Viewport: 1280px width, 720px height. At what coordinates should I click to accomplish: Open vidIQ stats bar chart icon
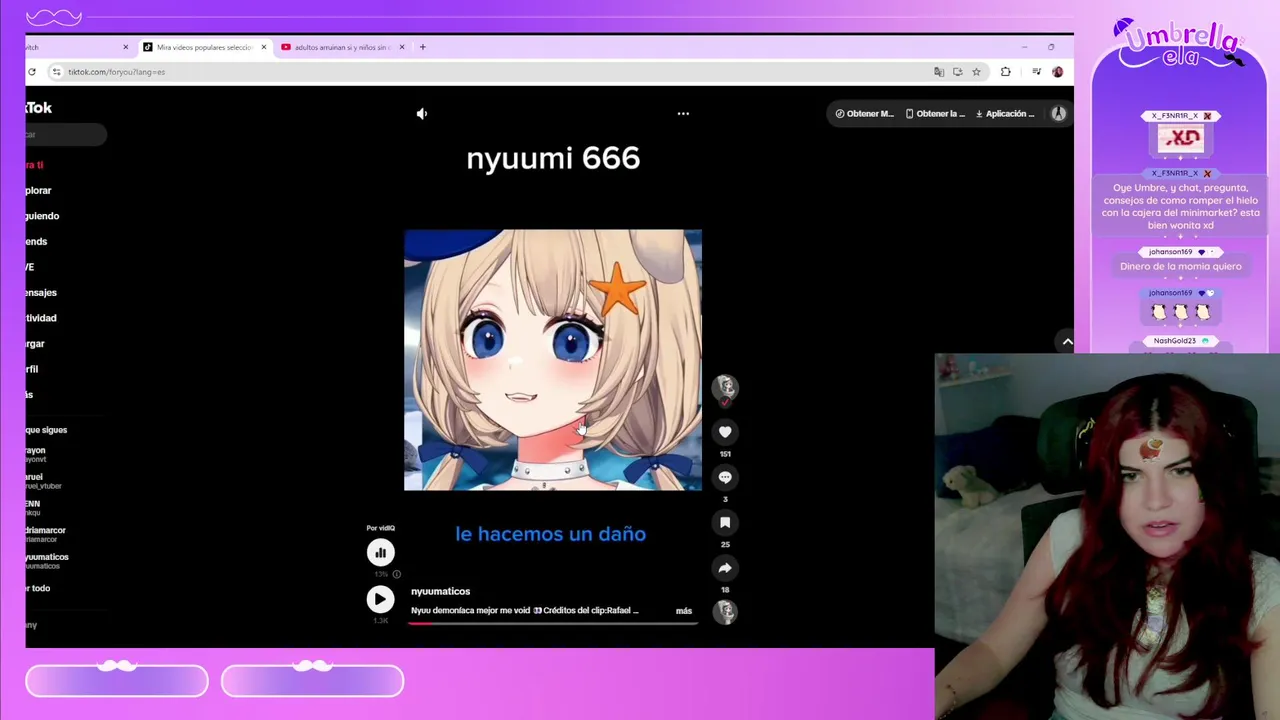coord(380,553)
